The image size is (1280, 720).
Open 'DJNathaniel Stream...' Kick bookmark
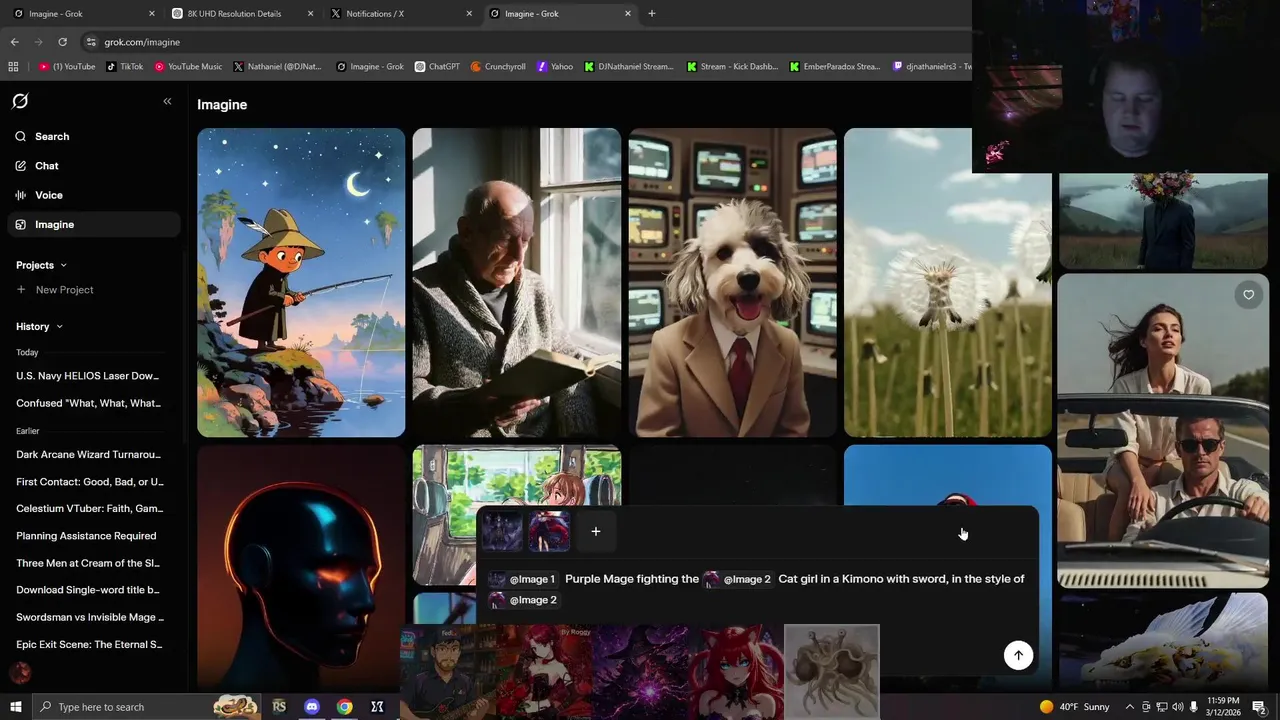tap(629, 67)
